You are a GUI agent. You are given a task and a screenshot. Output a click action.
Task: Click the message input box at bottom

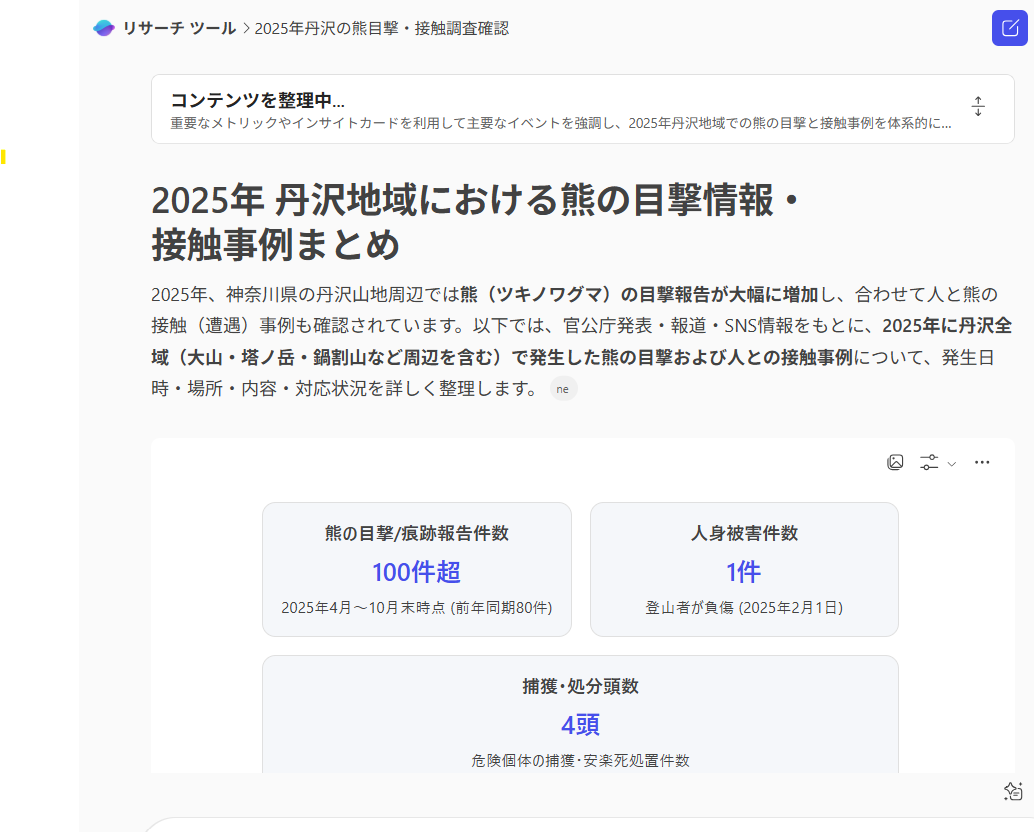580,825
